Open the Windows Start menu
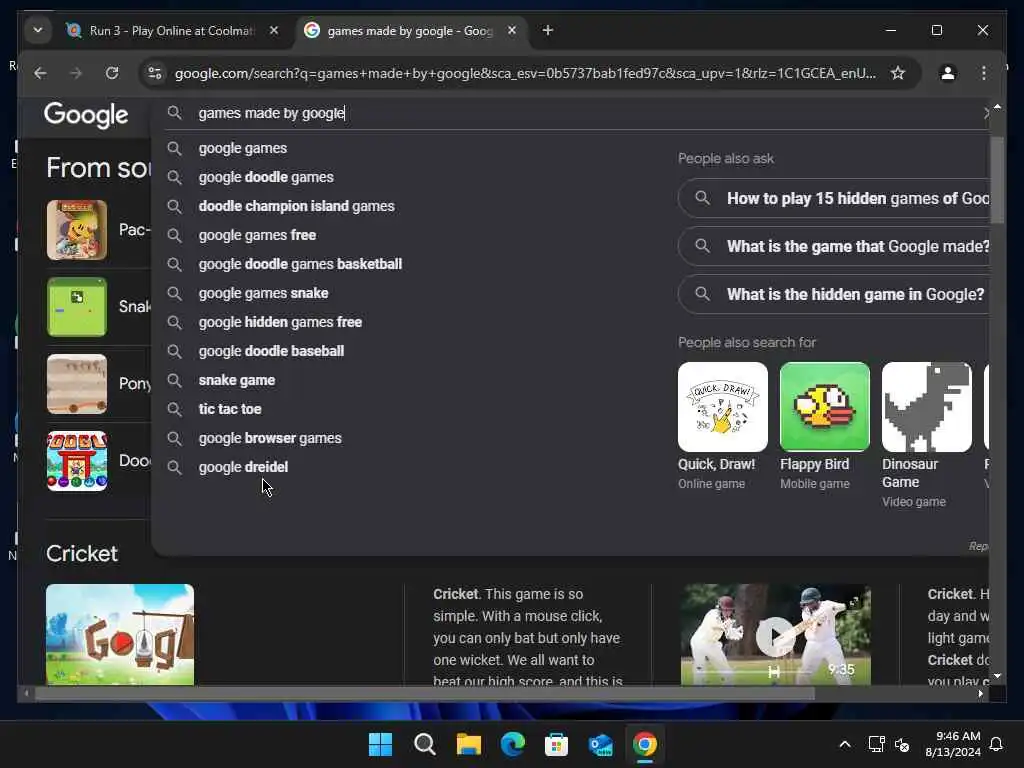The height and width of the screenshot is (768, 1024). (x=380, y=744)
